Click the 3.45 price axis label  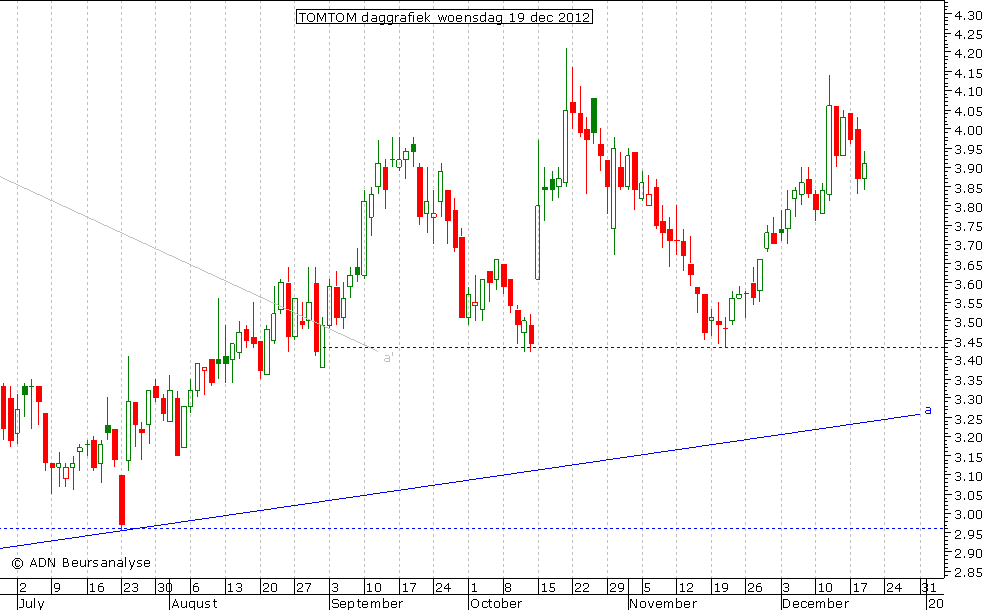pos(968,342)
